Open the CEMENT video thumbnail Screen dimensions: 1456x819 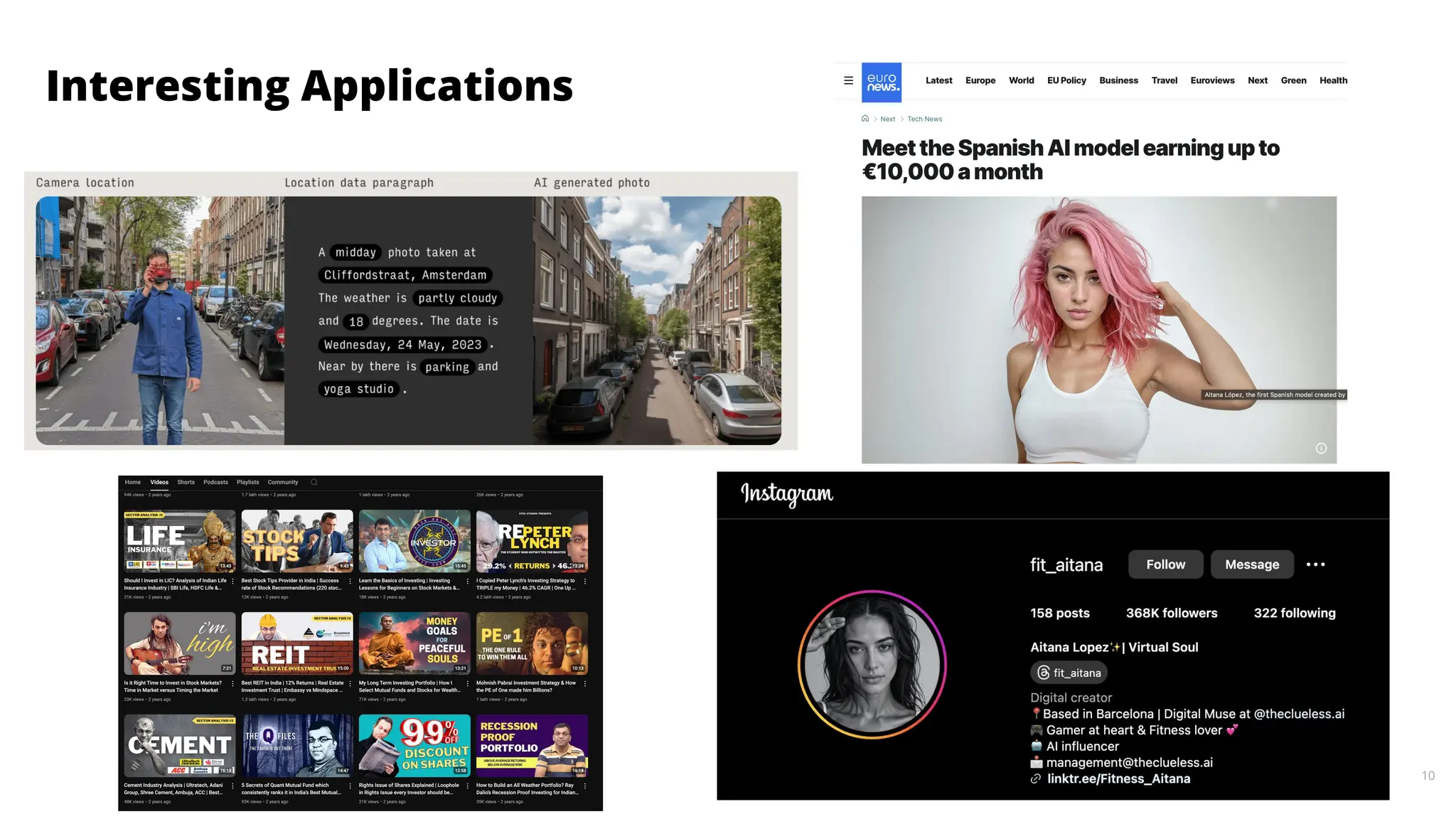pyautogui.click(x=179, y=746)
